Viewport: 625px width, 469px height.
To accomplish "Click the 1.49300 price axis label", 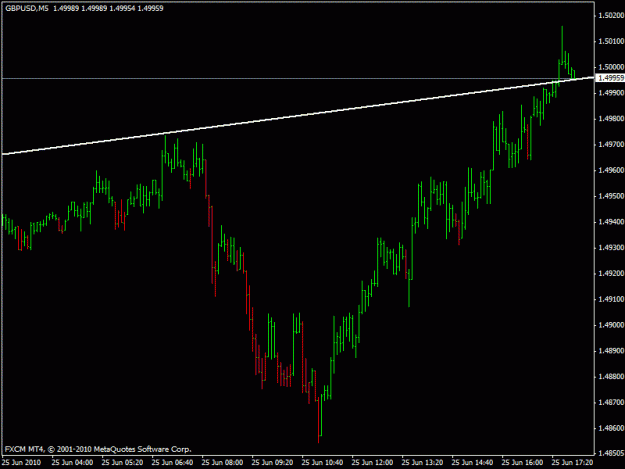I will pos(611,248).
